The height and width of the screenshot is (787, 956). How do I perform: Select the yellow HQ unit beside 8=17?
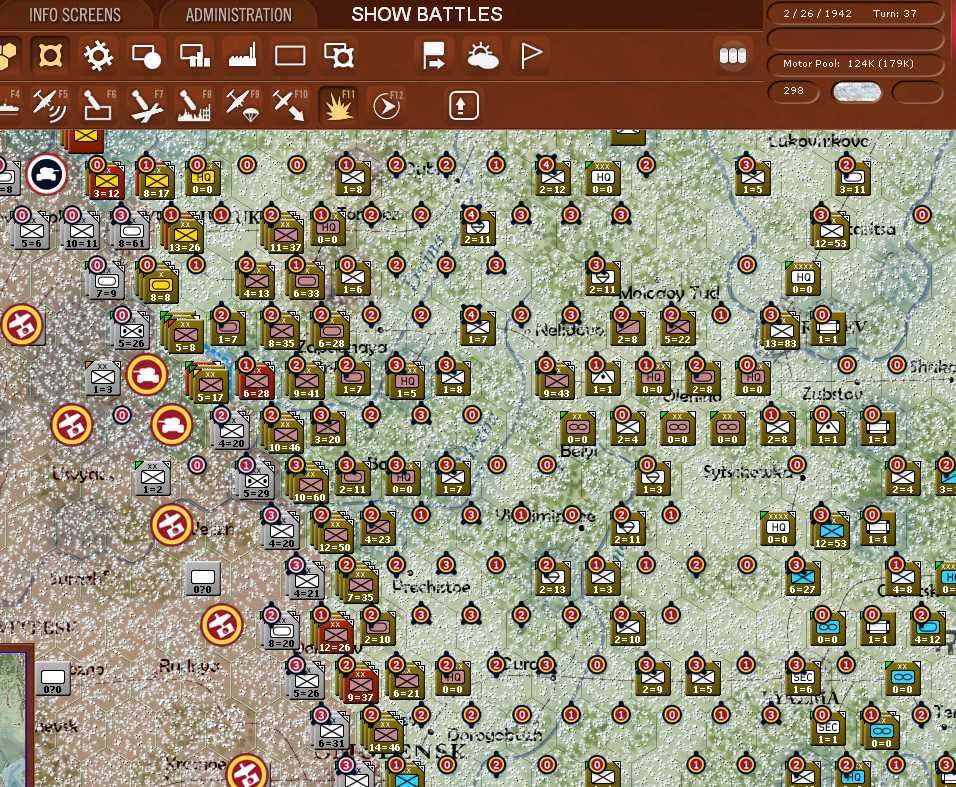tap(204, 179)
